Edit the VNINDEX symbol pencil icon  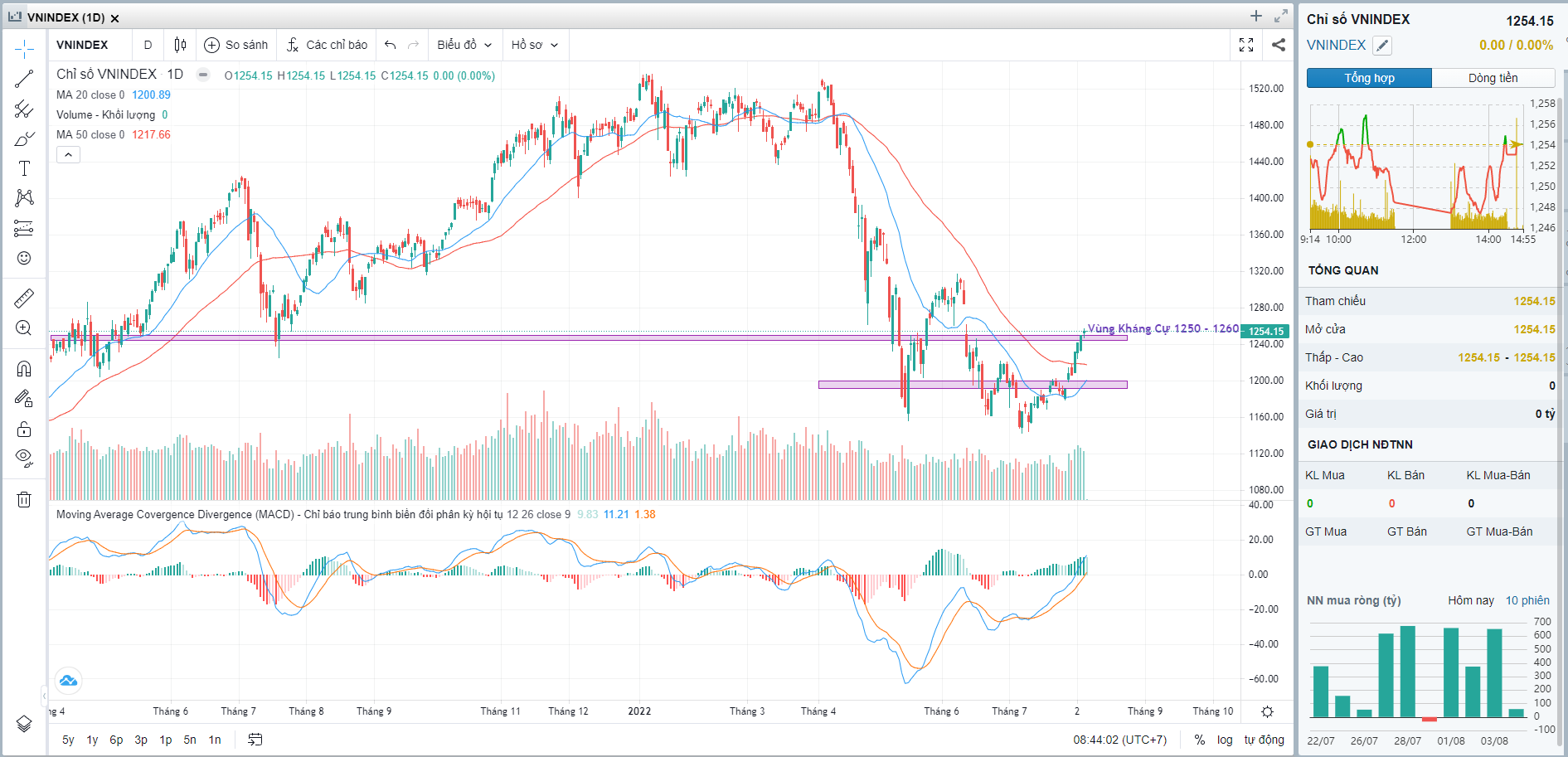[1382, 46]
